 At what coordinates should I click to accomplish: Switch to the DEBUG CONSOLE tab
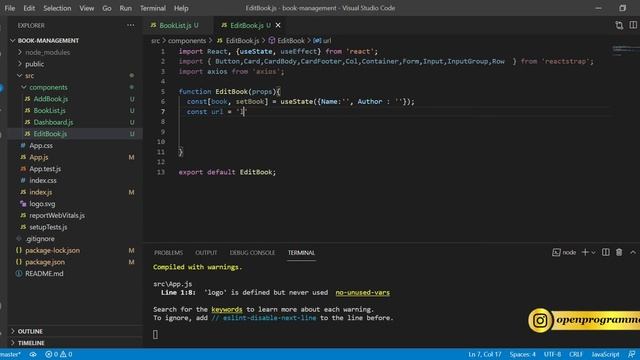point(252,253)
